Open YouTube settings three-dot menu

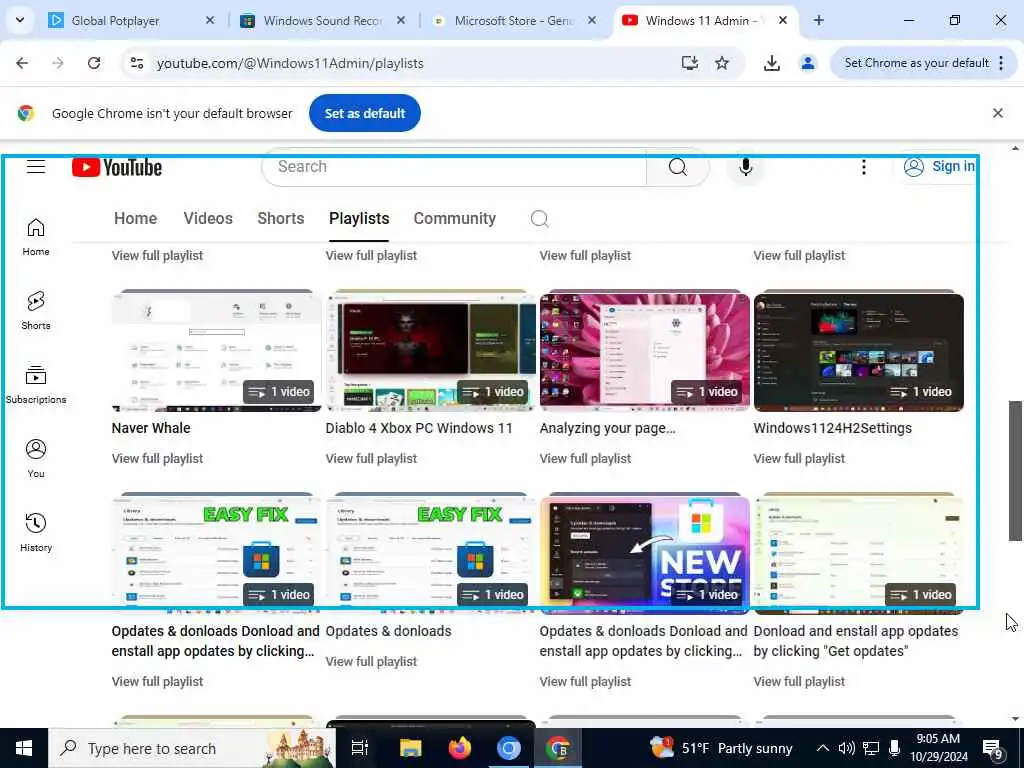point(863,167)
